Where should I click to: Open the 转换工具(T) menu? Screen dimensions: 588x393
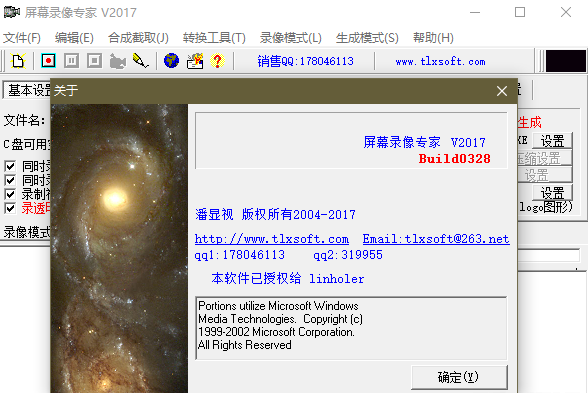coord(214,38)
